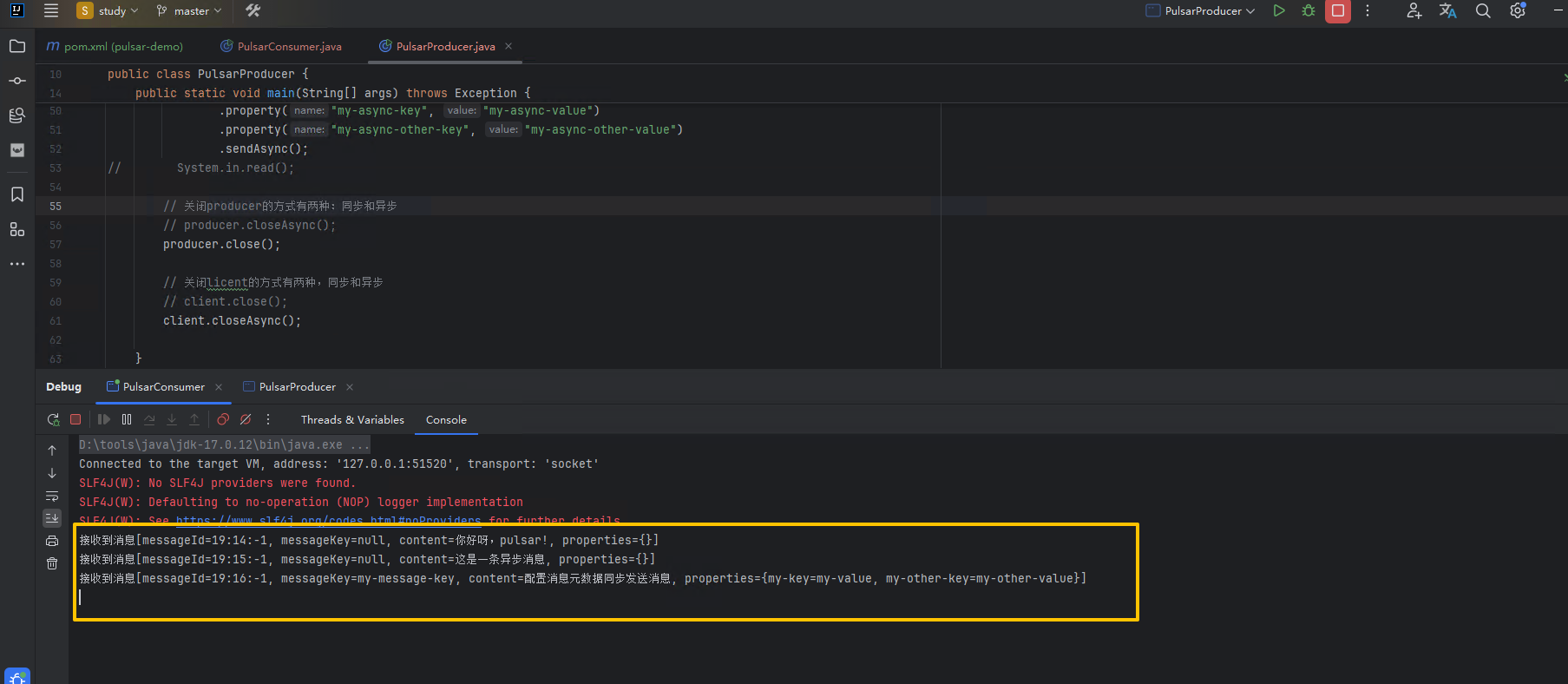
Task: Switch to the PulsarConsumer.java editor tab
Action: pos(281,46)
